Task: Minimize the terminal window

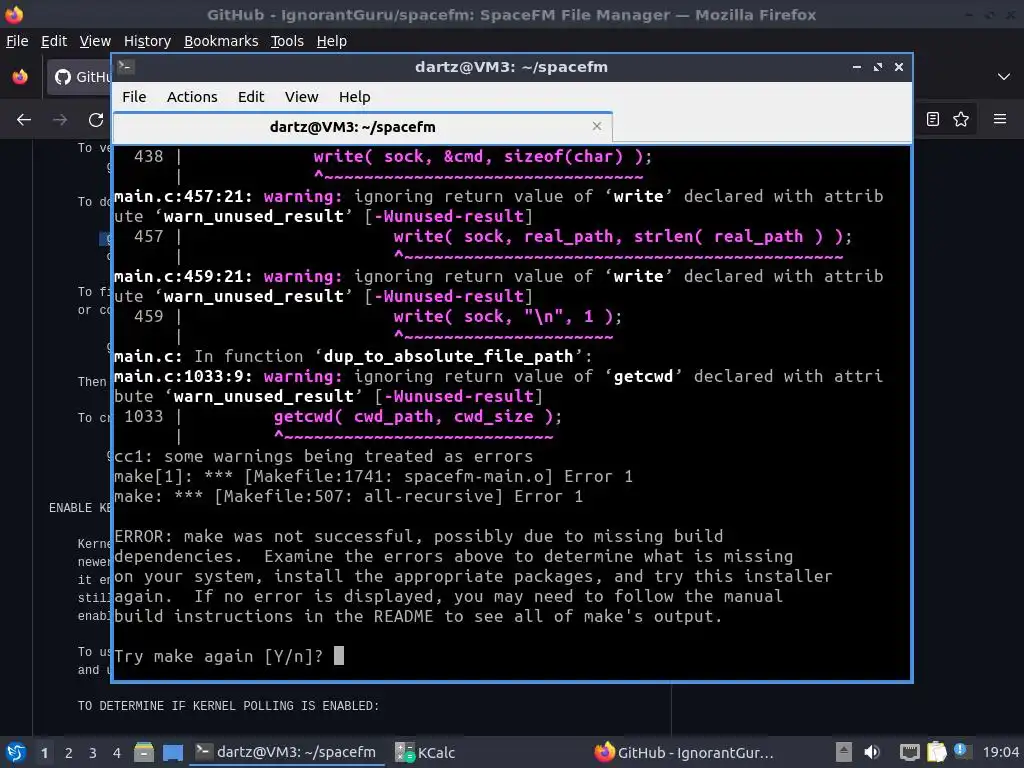Action: (857, 67)
